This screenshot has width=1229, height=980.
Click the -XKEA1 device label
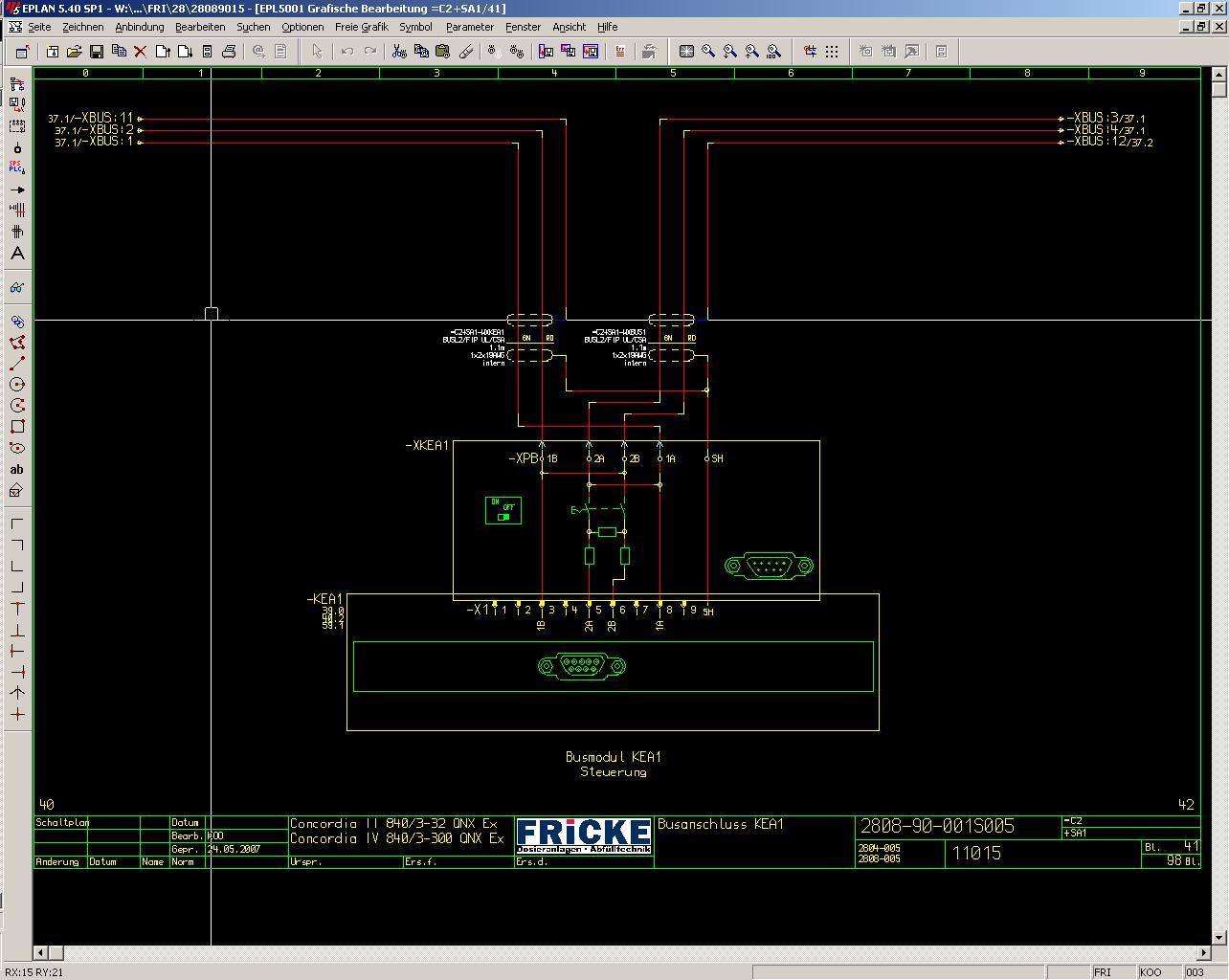pyautogui.click(x=427, y=445)
